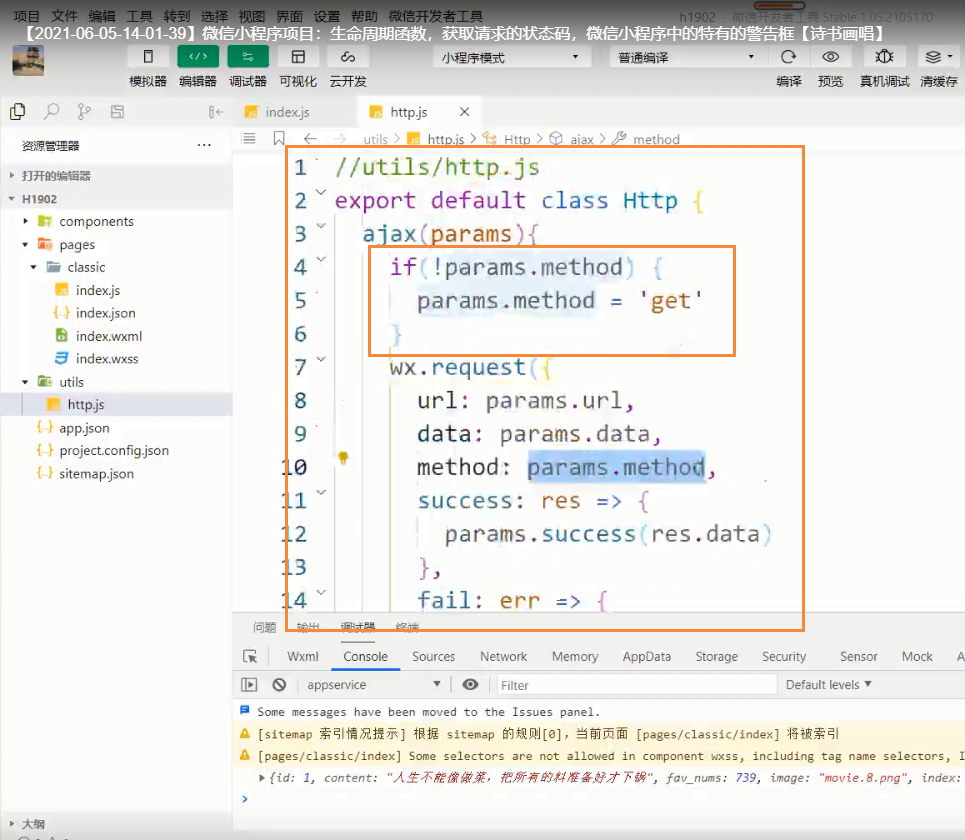Open the 普通编译 compile mode dropdown
The width and height of the screenshot is (965, 840).
click(686, 57)
